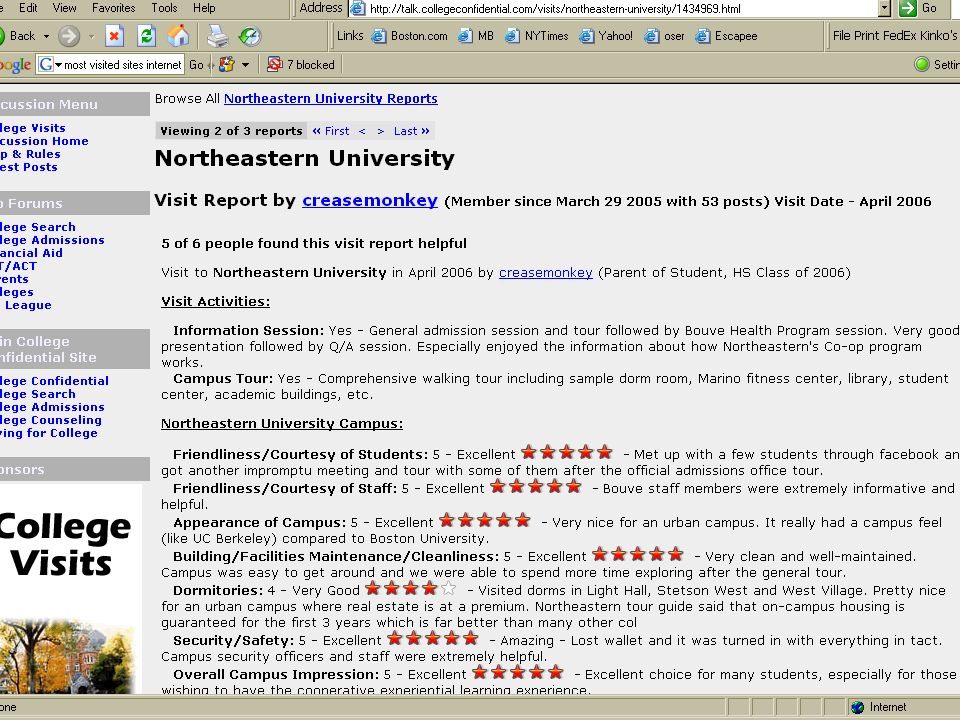Click the grey Forward arrow button

[x=69, y=36]
